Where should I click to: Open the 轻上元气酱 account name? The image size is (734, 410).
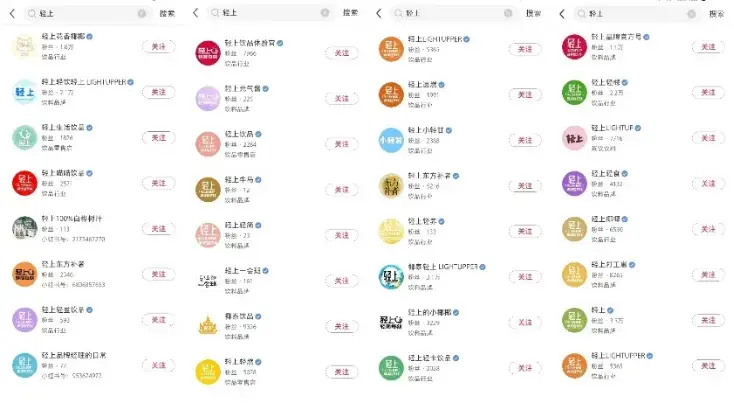pos(242,88)
